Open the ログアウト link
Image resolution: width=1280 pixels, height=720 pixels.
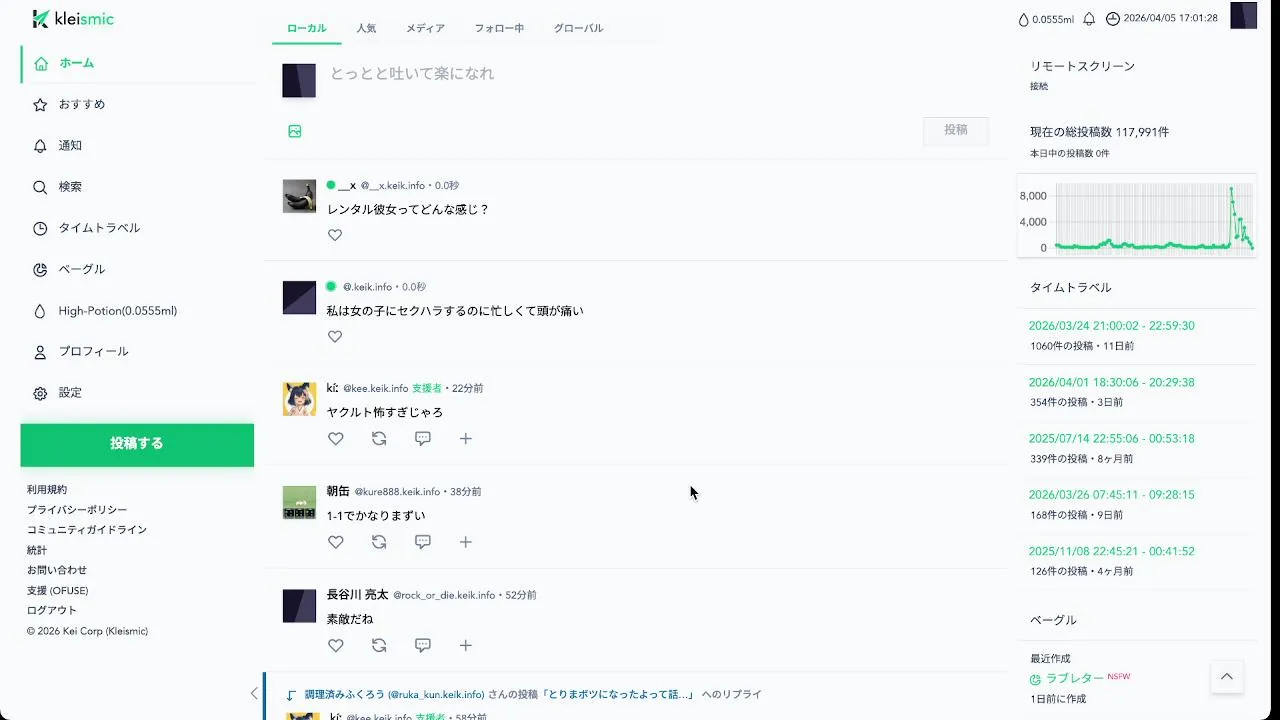pyautogui.click(x=52, y=610)
